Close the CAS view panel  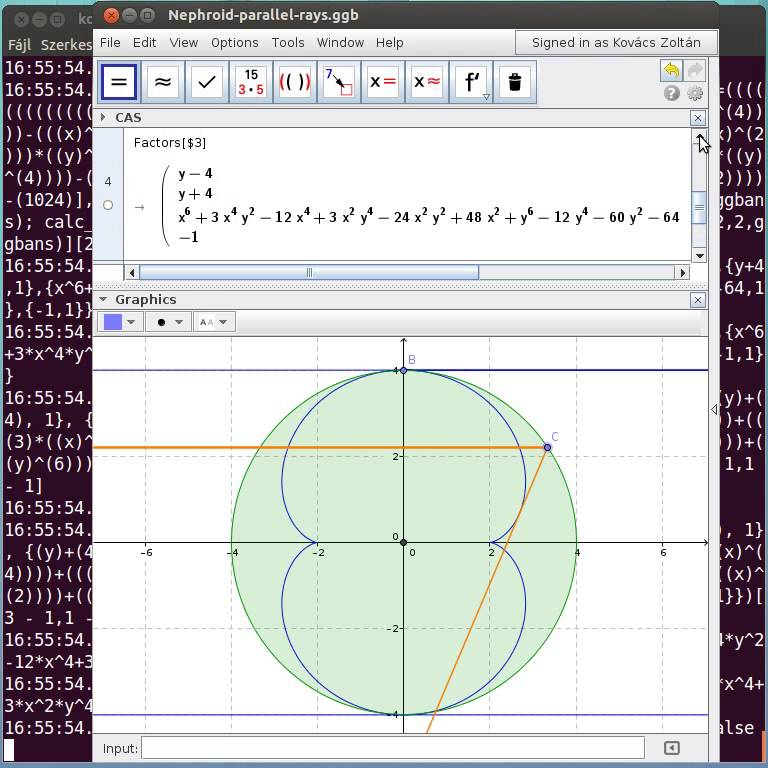698,118
